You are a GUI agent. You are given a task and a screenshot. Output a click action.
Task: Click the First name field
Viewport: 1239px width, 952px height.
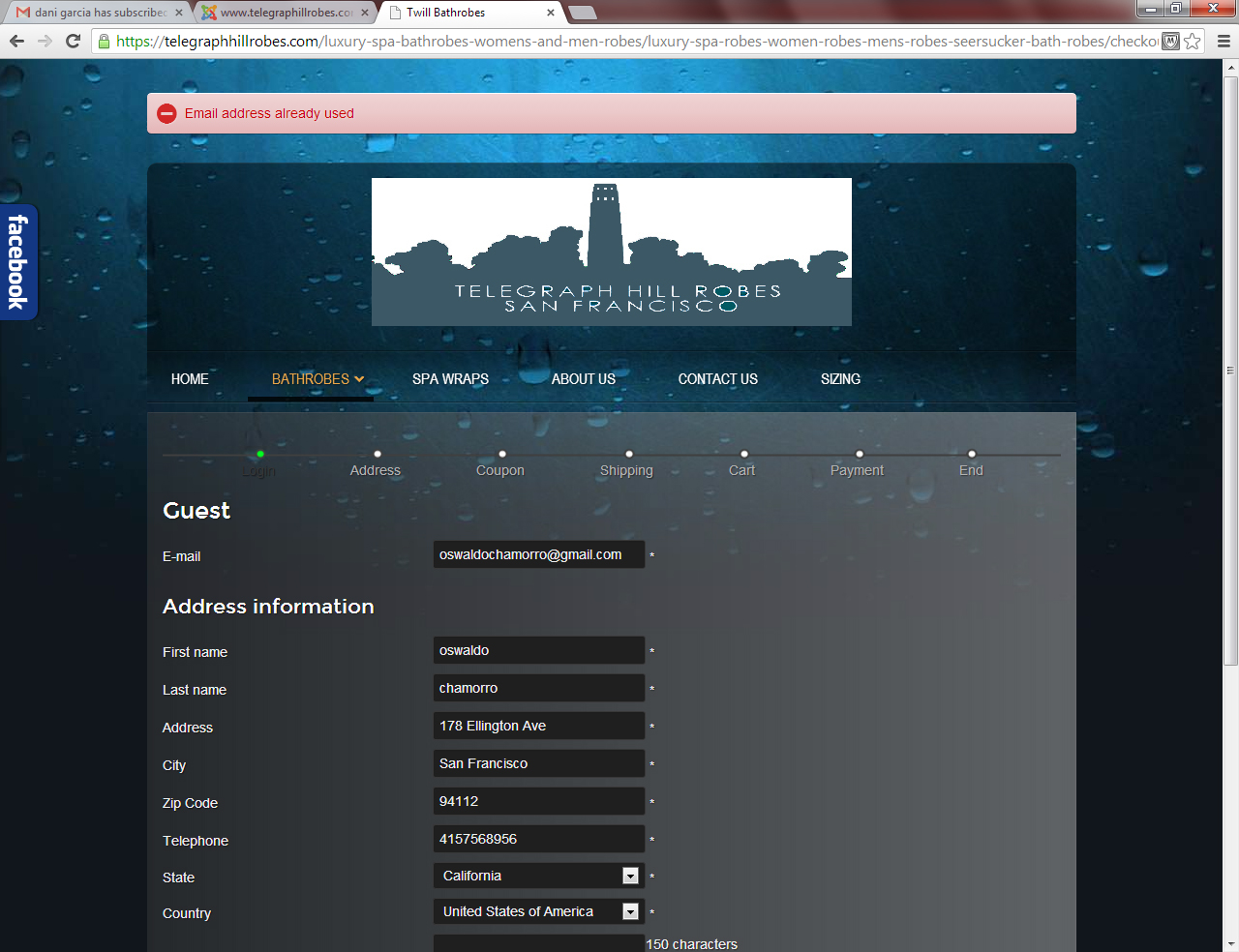pyautogui.click(x=539, y=650)
